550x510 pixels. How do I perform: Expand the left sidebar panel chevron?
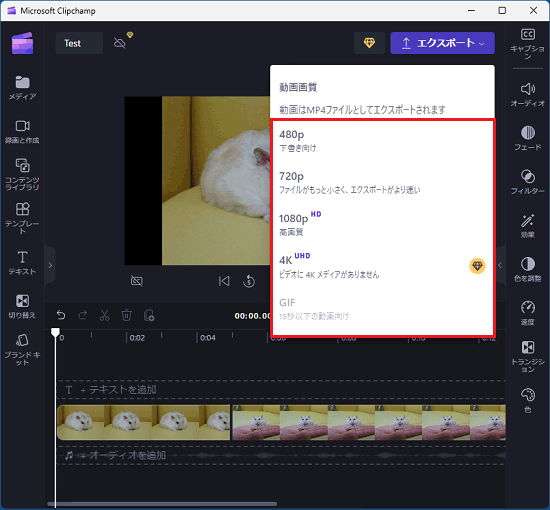tap(50, 265)
